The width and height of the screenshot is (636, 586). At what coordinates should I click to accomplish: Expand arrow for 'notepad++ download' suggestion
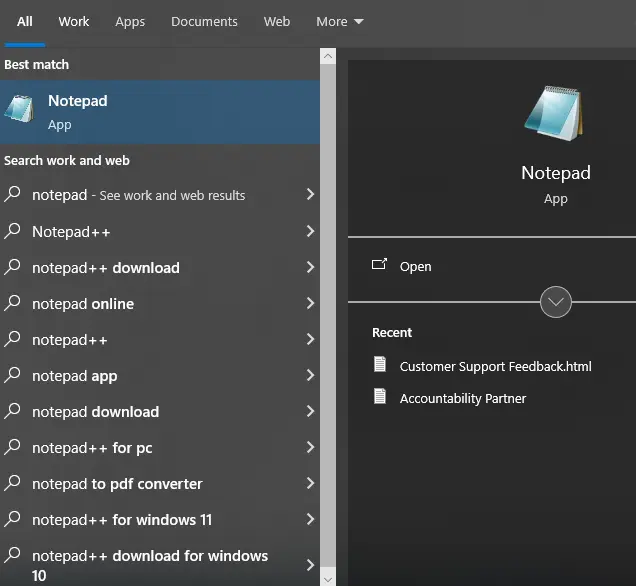click(x=310, y=267)
